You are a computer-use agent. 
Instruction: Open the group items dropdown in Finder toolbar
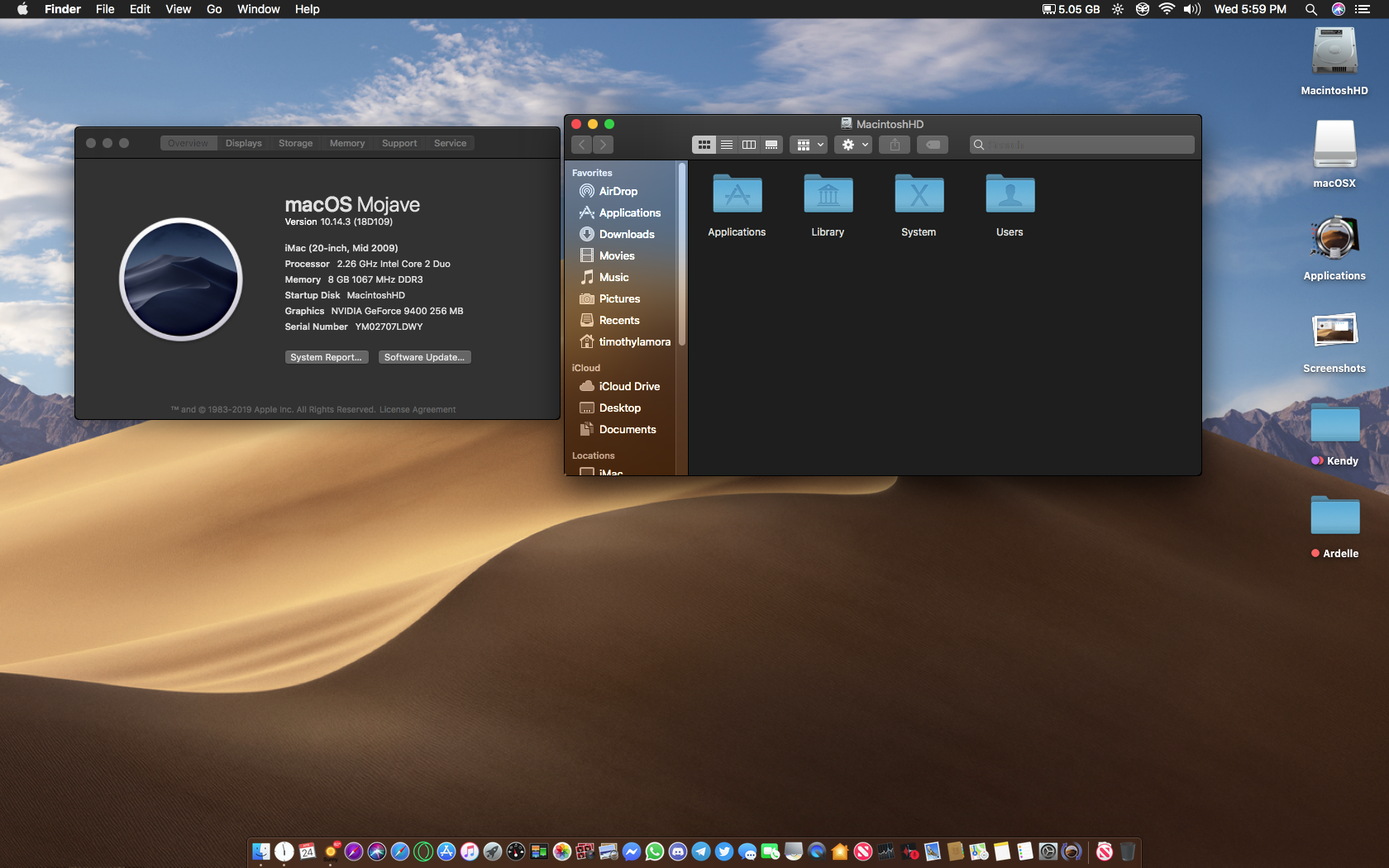click(809, 145)
